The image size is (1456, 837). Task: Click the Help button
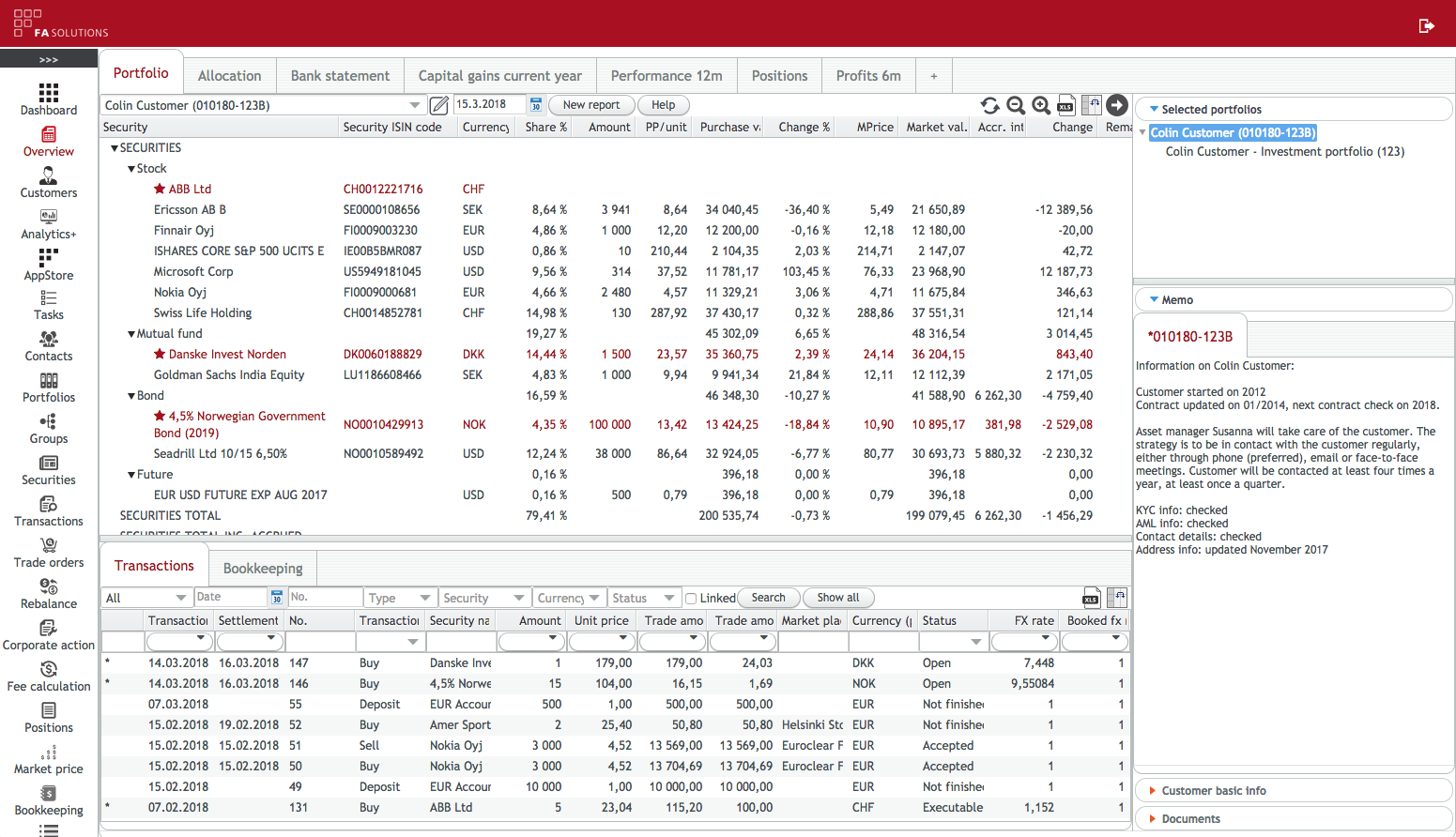(x=664, y=105)
